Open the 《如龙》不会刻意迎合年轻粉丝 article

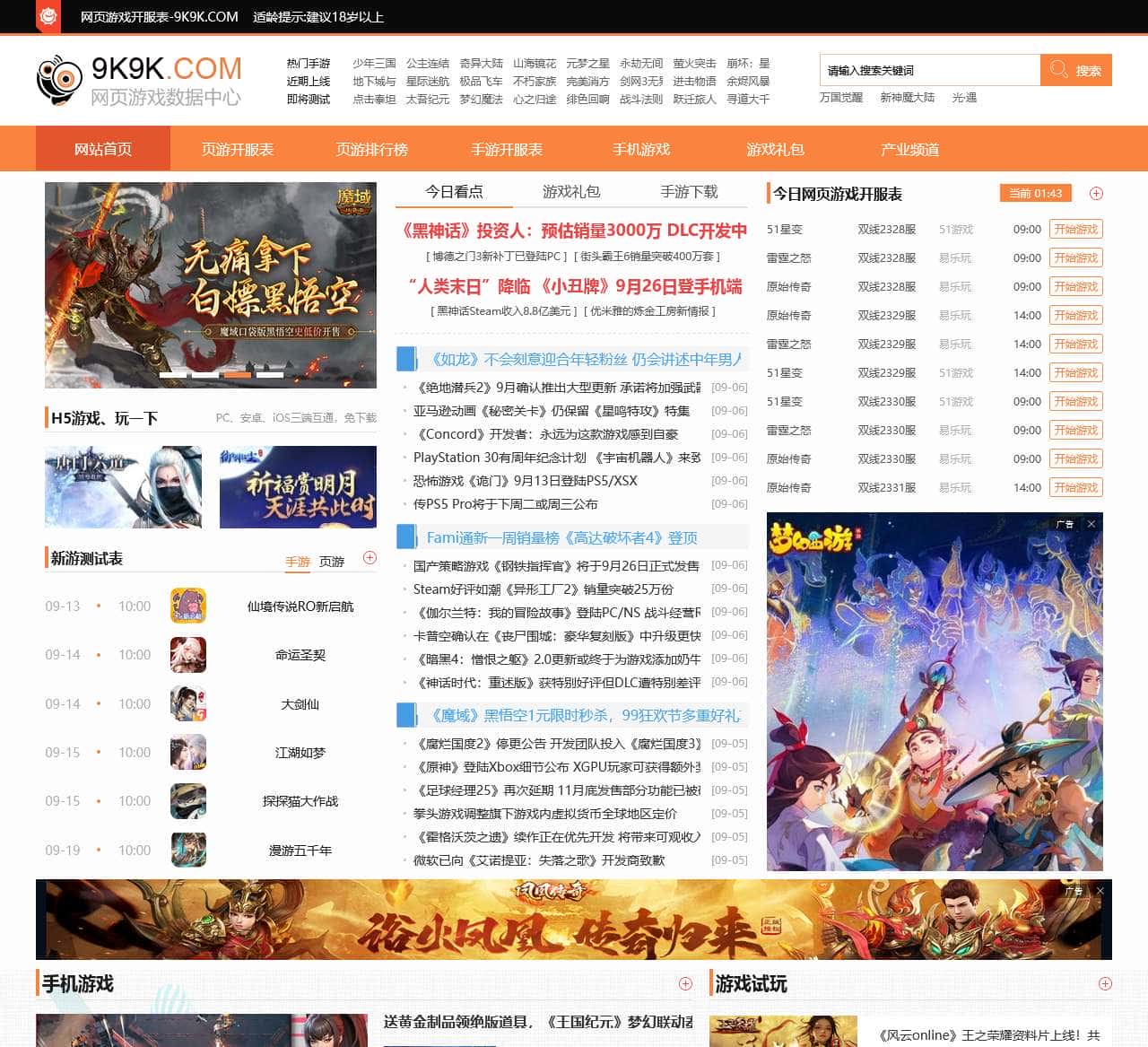click(x=587, y=359)
